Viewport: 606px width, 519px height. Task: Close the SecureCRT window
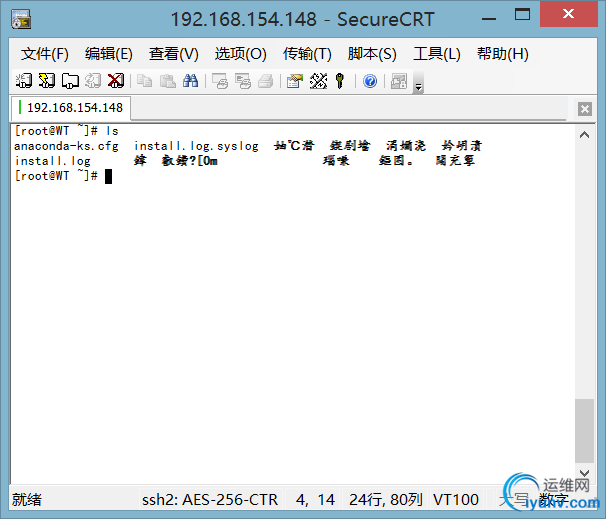569,14
